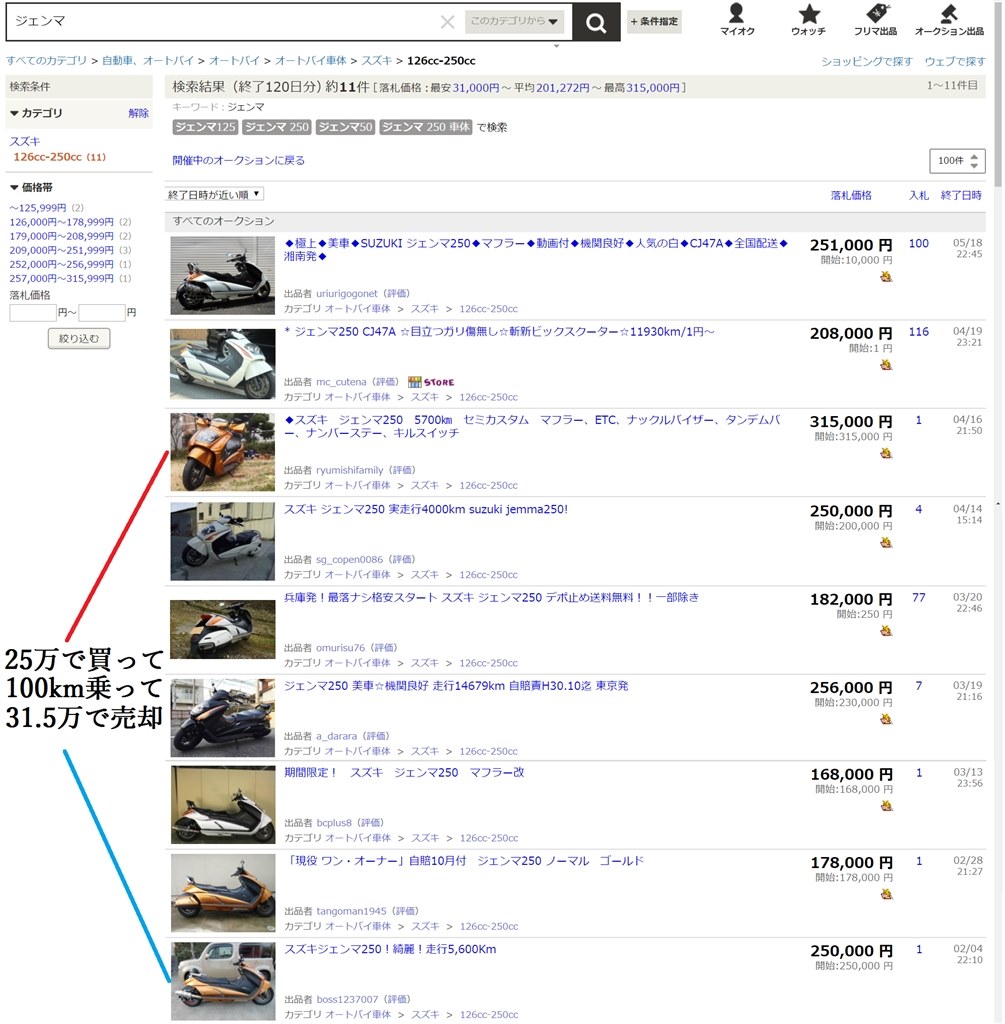Open 終了日時が近い順 sort dropdown
This screenshot has width=1005, height=1024.
point(214,195)
